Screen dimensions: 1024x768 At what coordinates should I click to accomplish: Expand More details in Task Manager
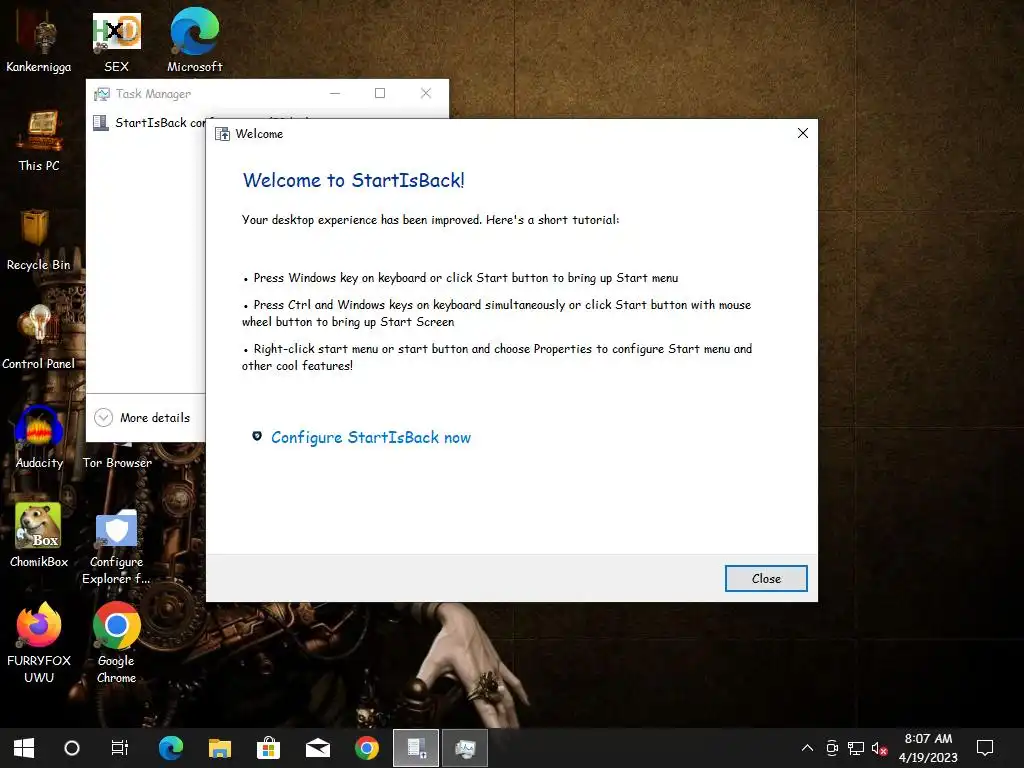[142, 417]
